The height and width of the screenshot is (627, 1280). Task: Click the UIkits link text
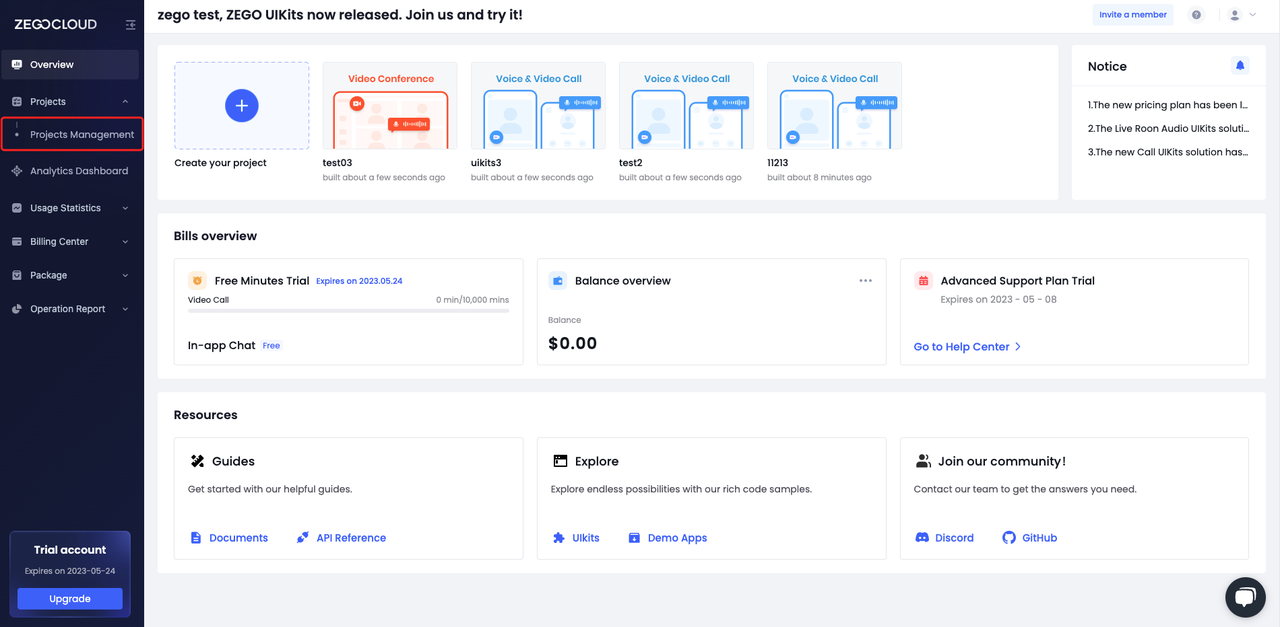pyautogui.click(x=586, y=538)
